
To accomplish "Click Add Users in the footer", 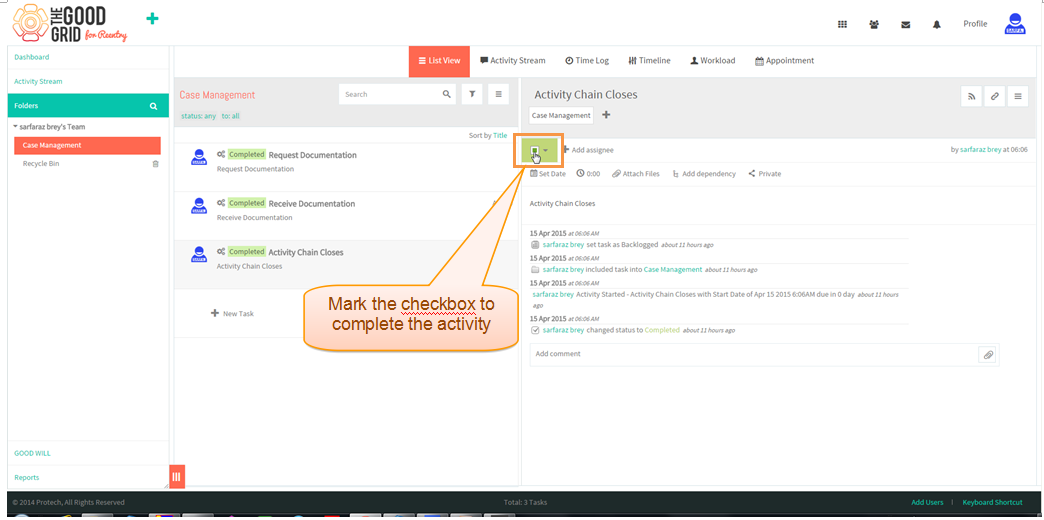I will point(927,503).
